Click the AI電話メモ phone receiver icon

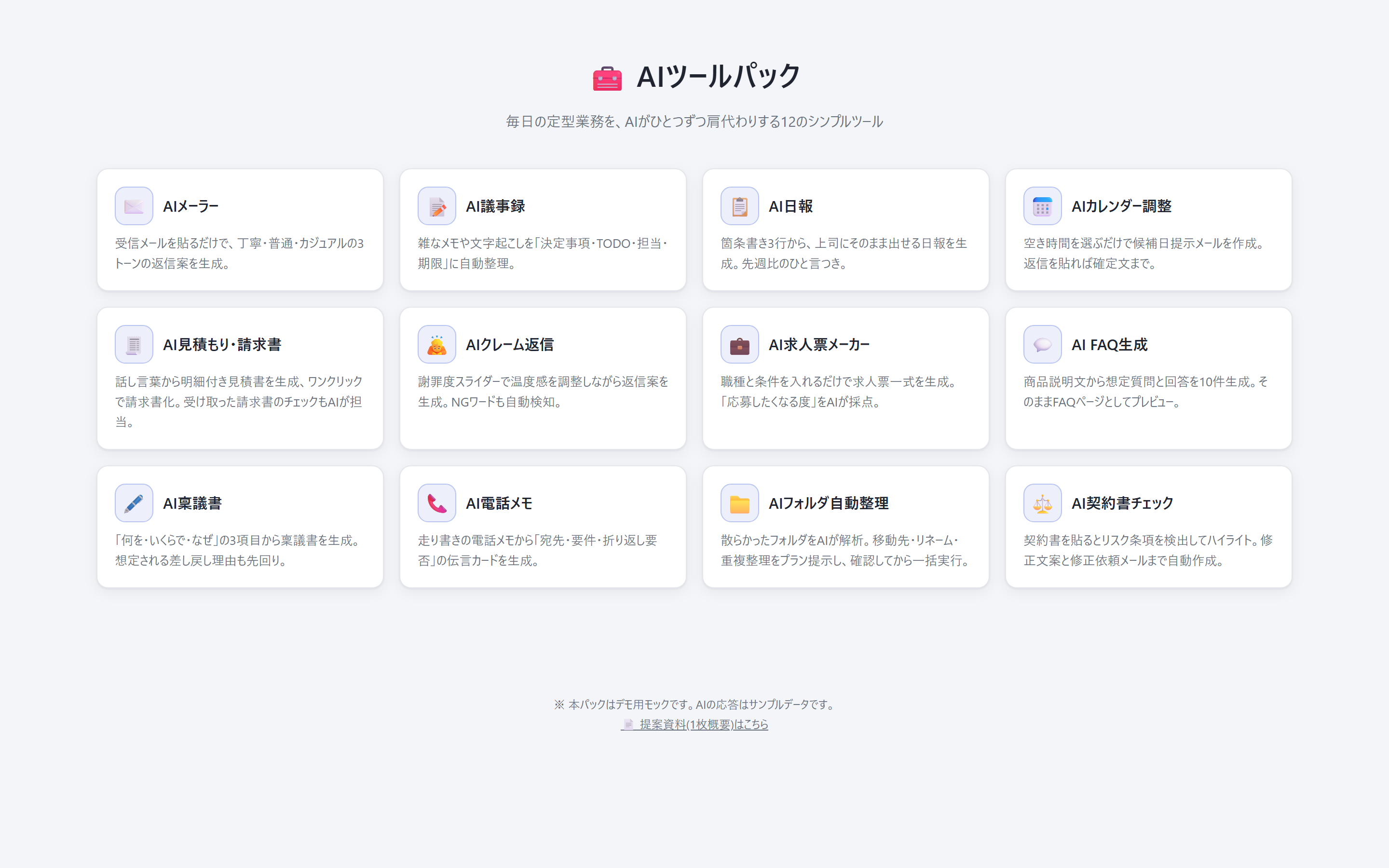pos(437,503)
